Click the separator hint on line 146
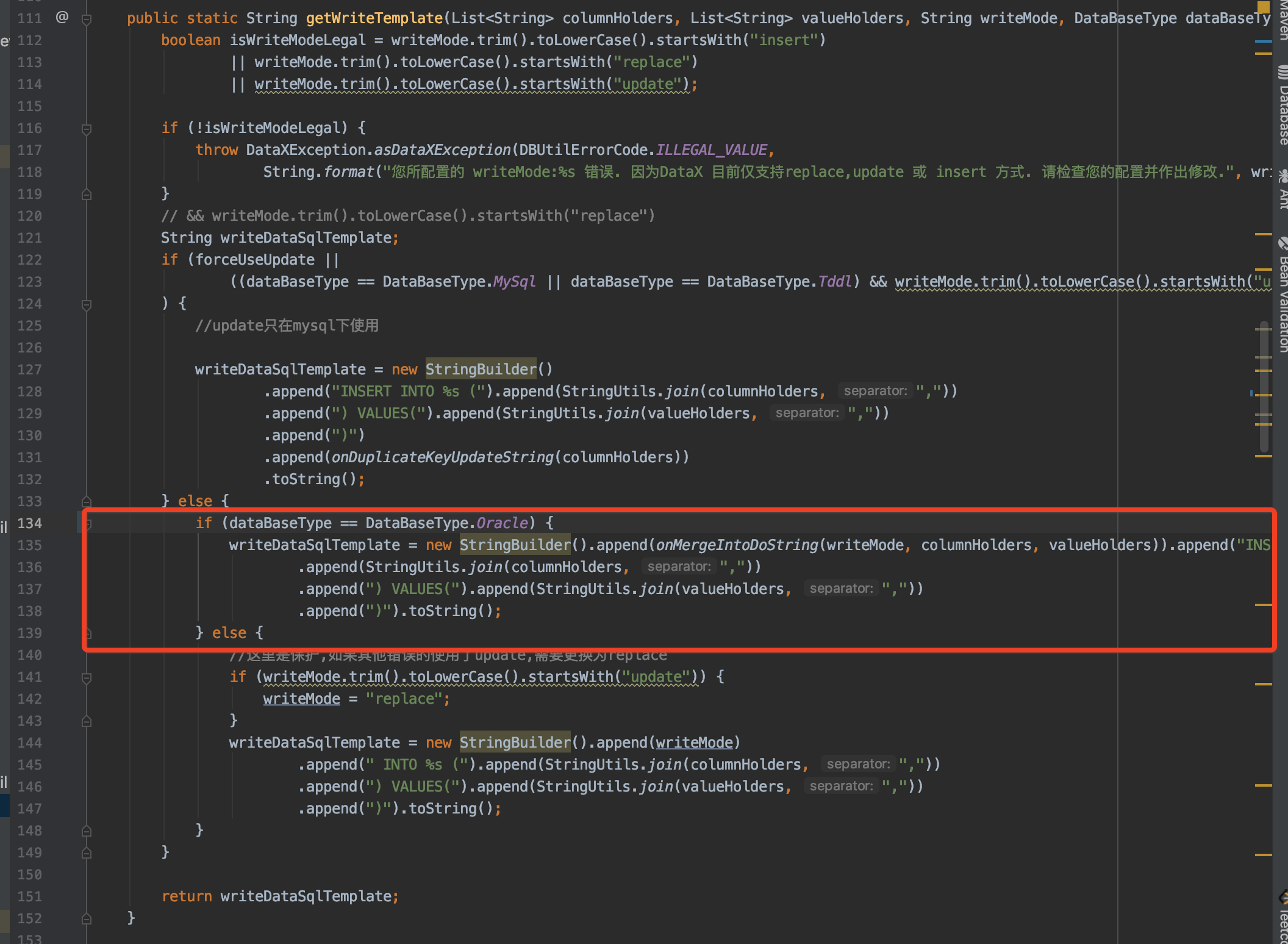Image resolution: width=1288 pixels, height=944 pixels. coord(842,786)
